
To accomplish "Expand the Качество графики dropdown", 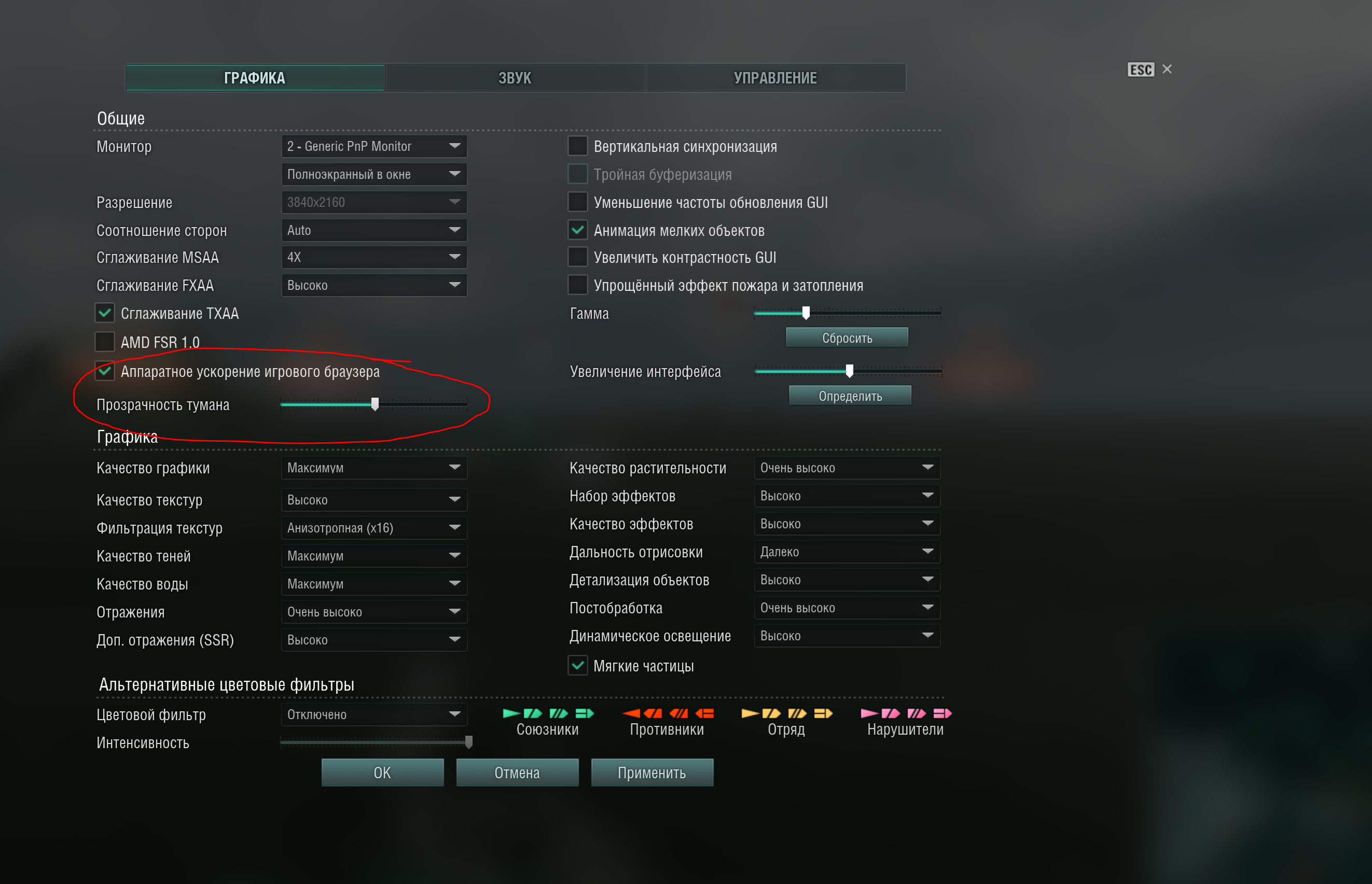I will pyautogui.click(x=374, y=467).
